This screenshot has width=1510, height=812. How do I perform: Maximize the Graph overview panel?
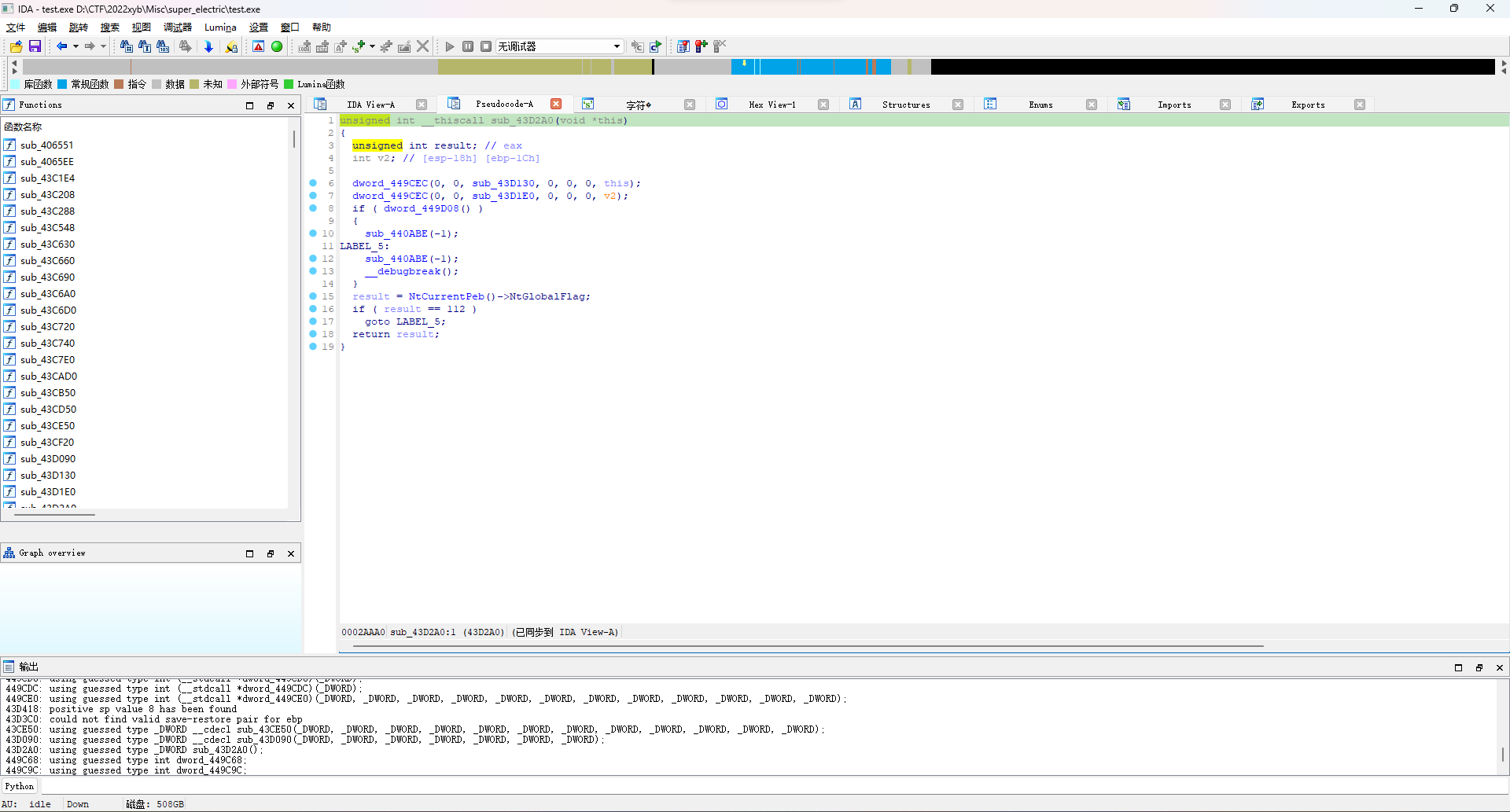250,553
